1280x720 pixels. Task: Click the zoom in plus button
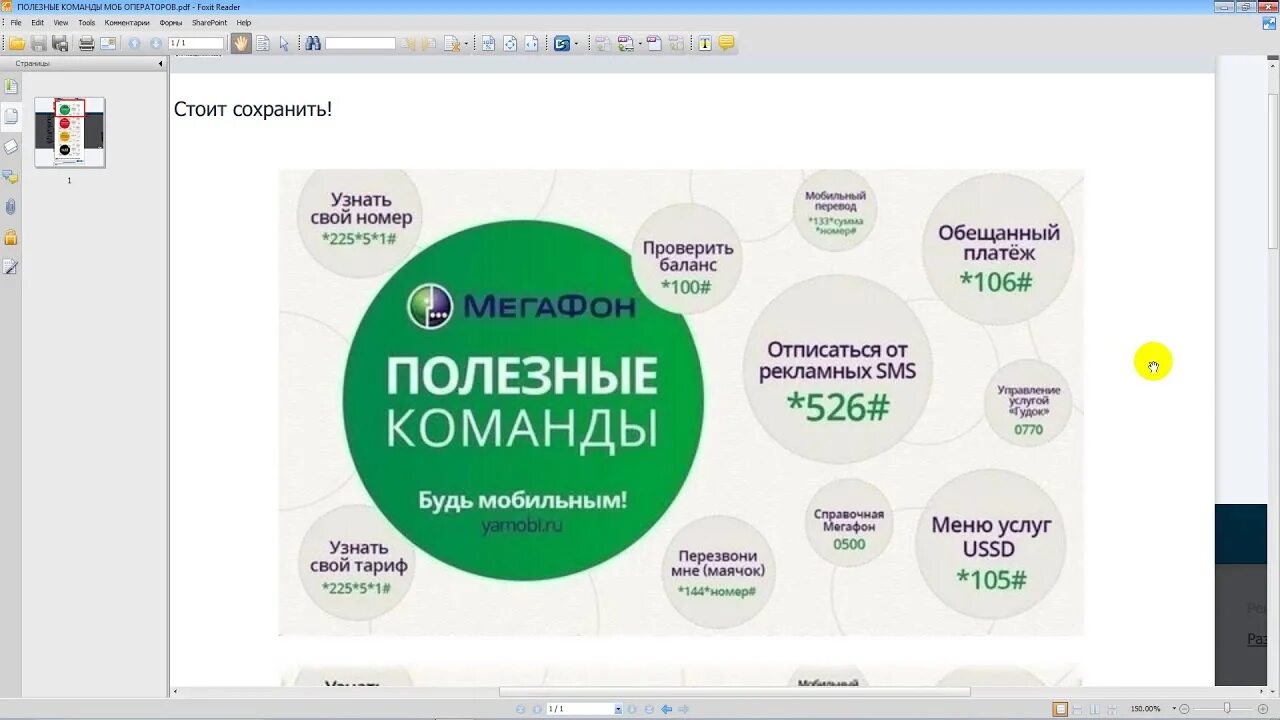point(1262,709)
